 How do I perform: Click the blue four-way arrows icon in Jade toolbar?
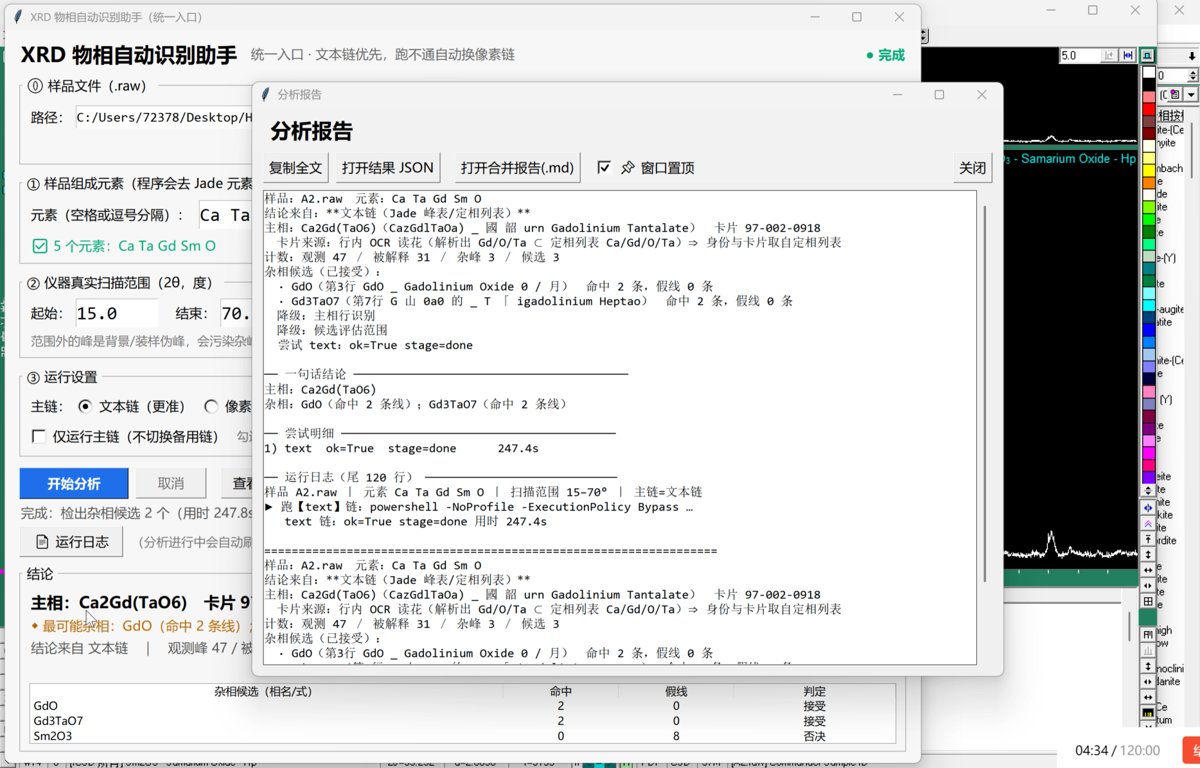[x=1148, y=508]
